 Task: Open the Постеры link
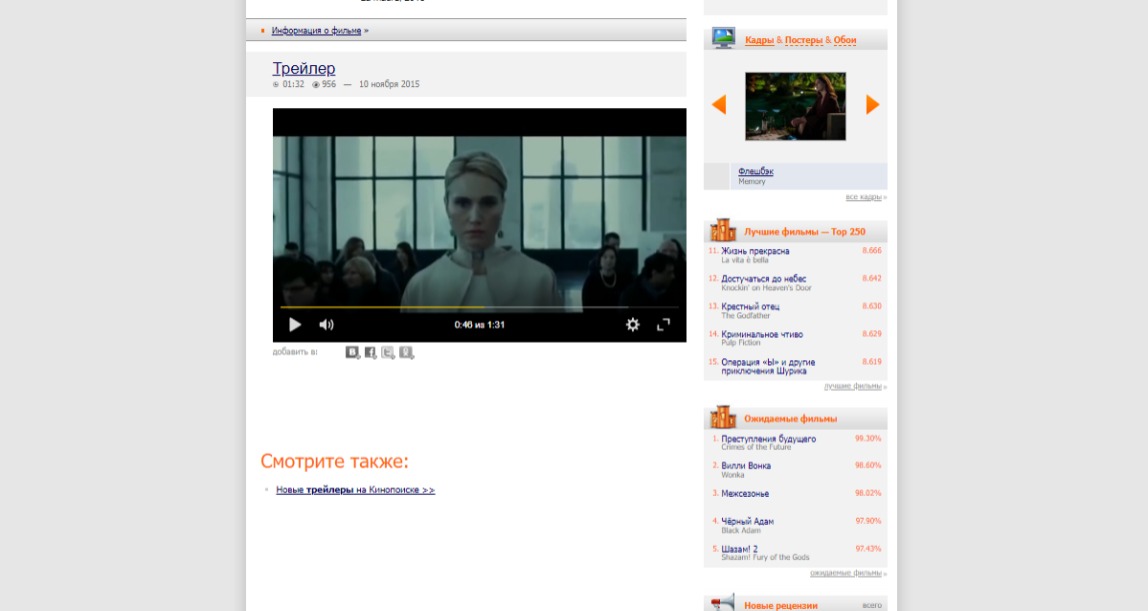(x=804, y=40)
